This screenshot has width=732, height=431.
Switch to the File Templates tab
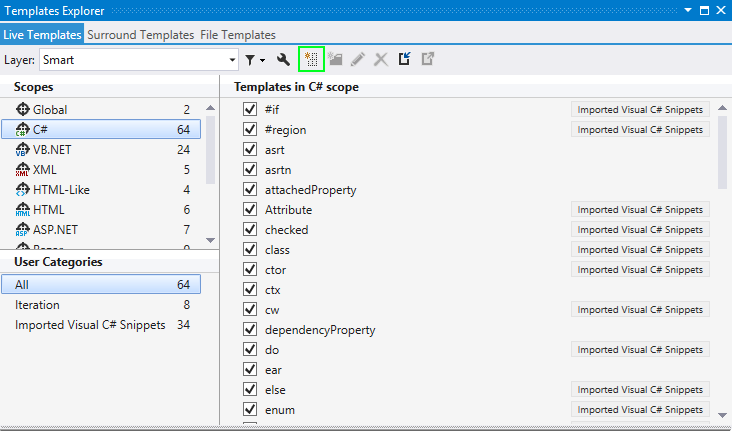click(238, 34)
